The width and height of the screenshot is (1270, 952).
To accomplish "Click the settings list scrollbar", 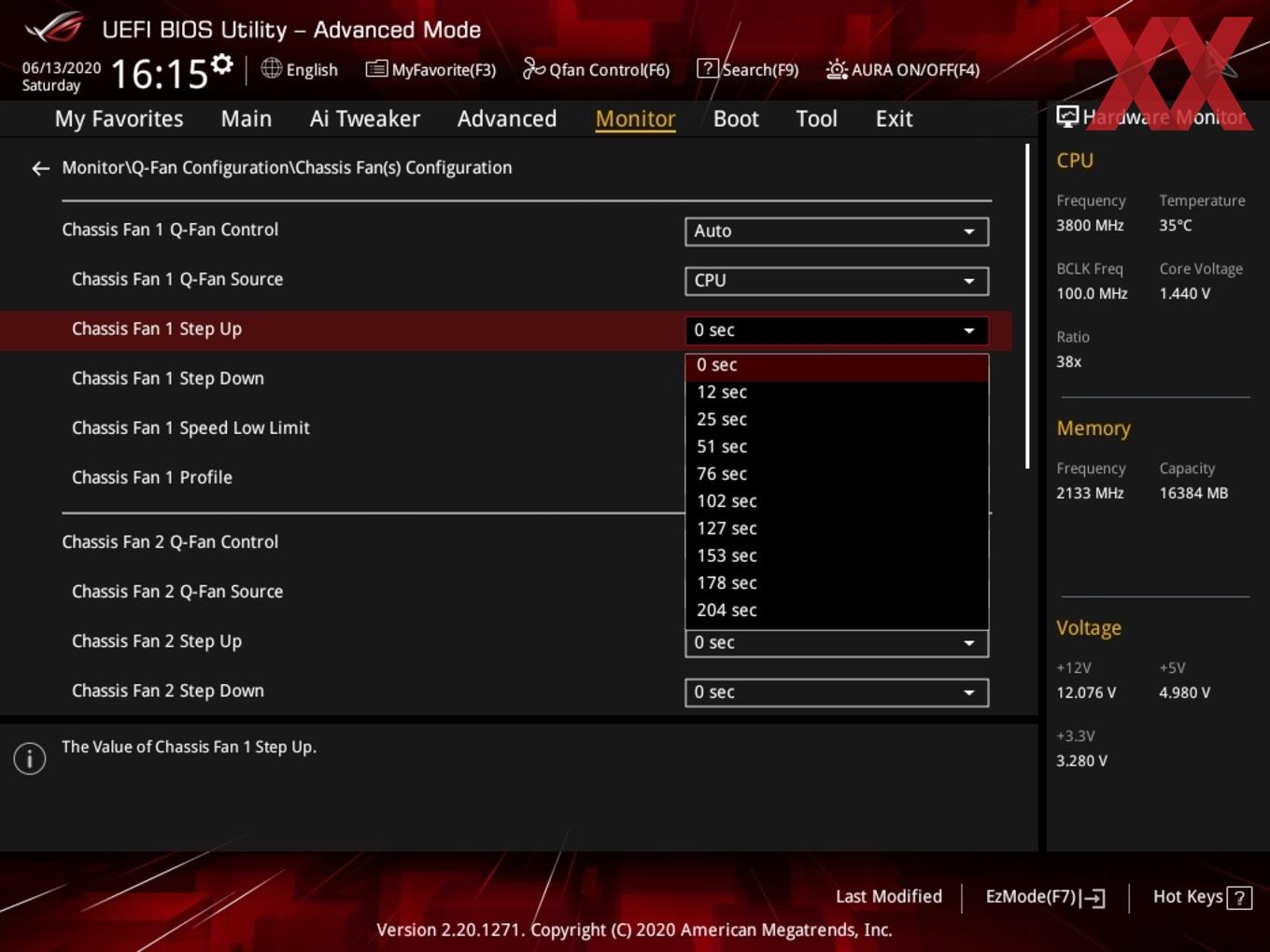I will coord(1027,306).
